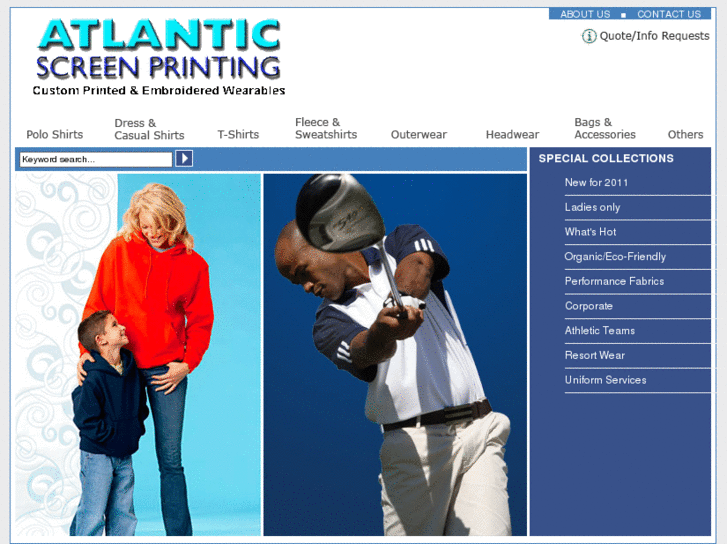Click the Special Collections heading

606,158
